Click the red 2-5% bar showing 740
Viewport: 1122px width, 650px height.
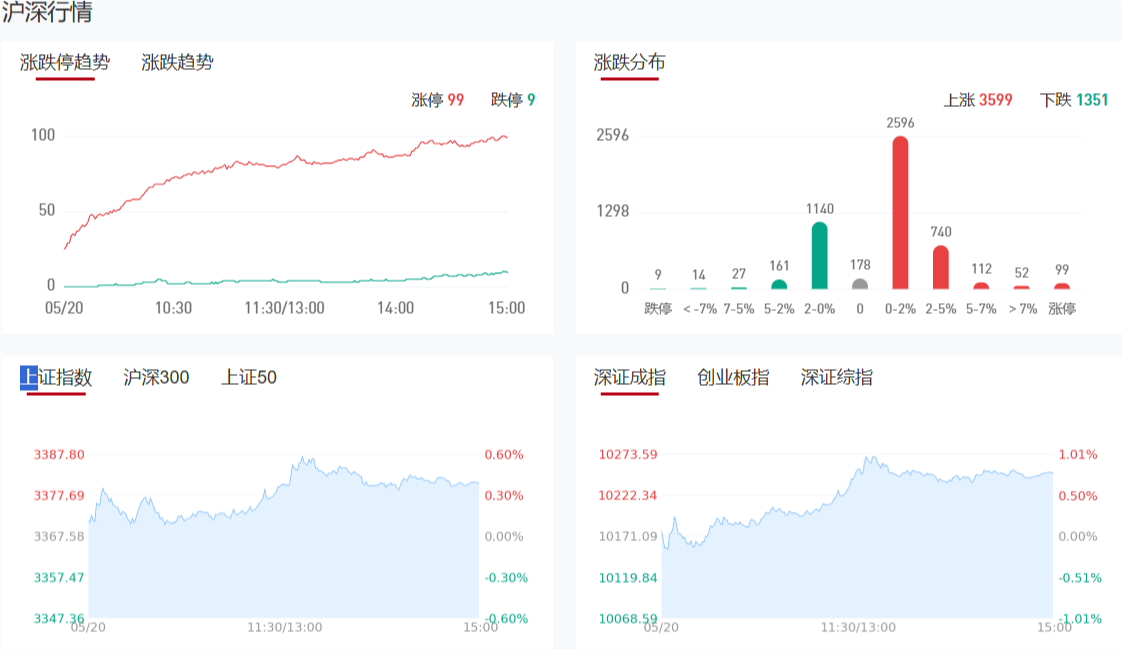(940, 268)
